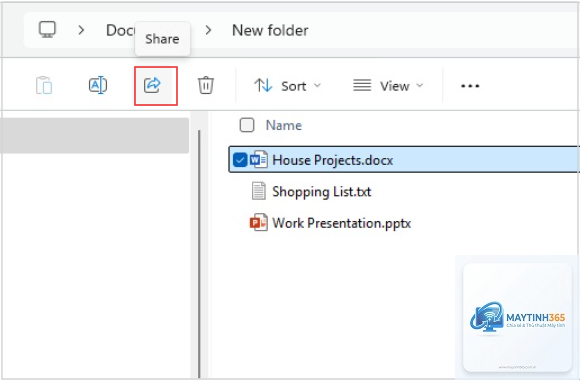Click the Share toolbar icon
The height and width of the screenshot is (380, 580).
click(x=152, y=85)
